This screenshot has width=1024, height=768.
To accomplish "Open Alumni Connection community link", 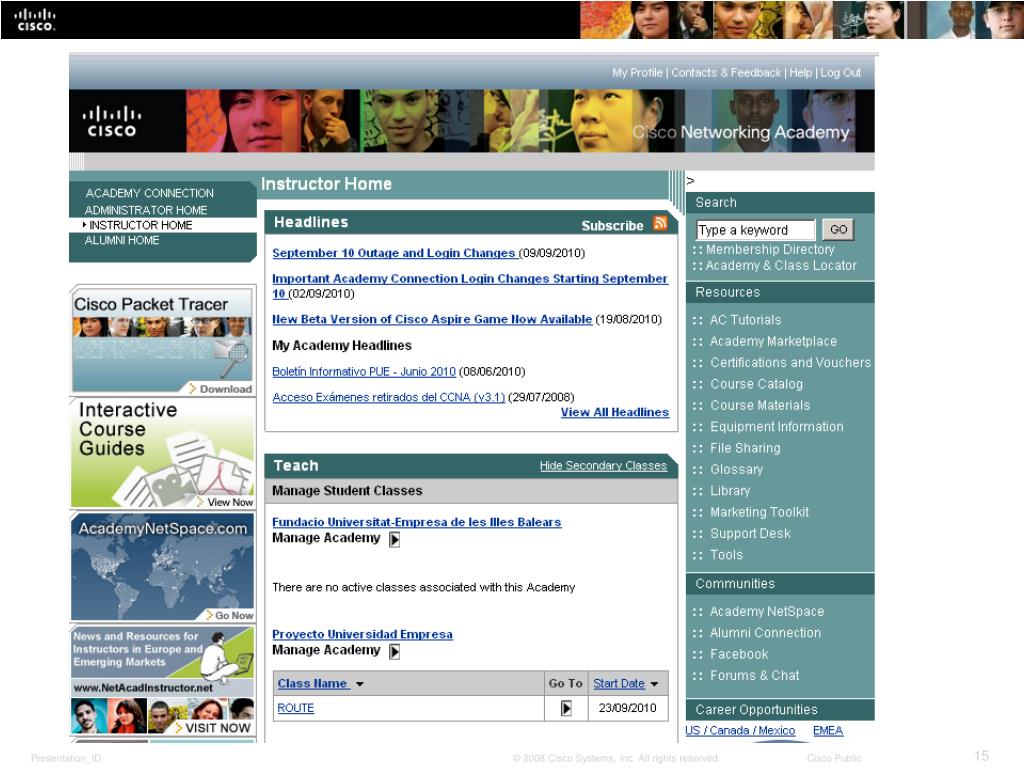I will click(x=765, y=633).
